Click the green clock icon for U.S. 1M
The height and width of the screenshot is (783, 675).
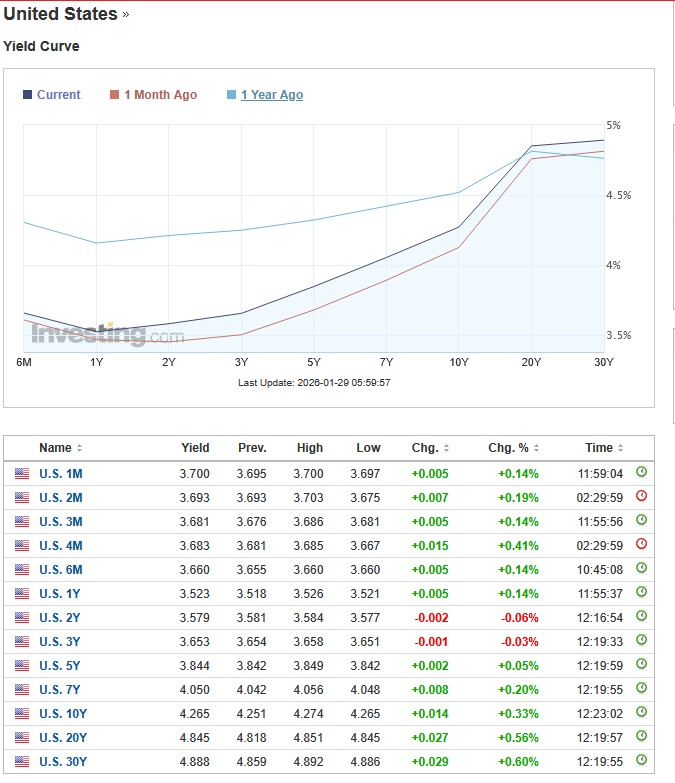pos(641,473)
